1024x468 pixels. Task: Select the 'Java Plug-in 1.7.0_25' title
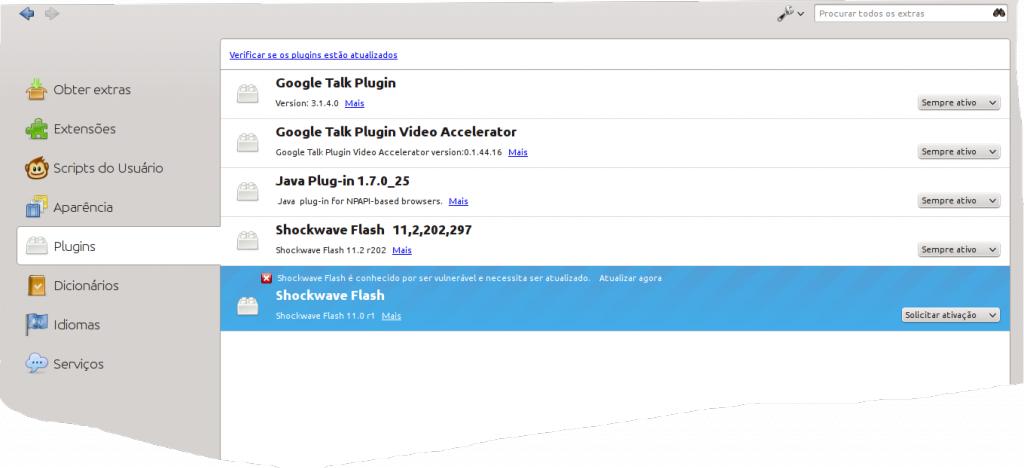(x=343, y=181)
